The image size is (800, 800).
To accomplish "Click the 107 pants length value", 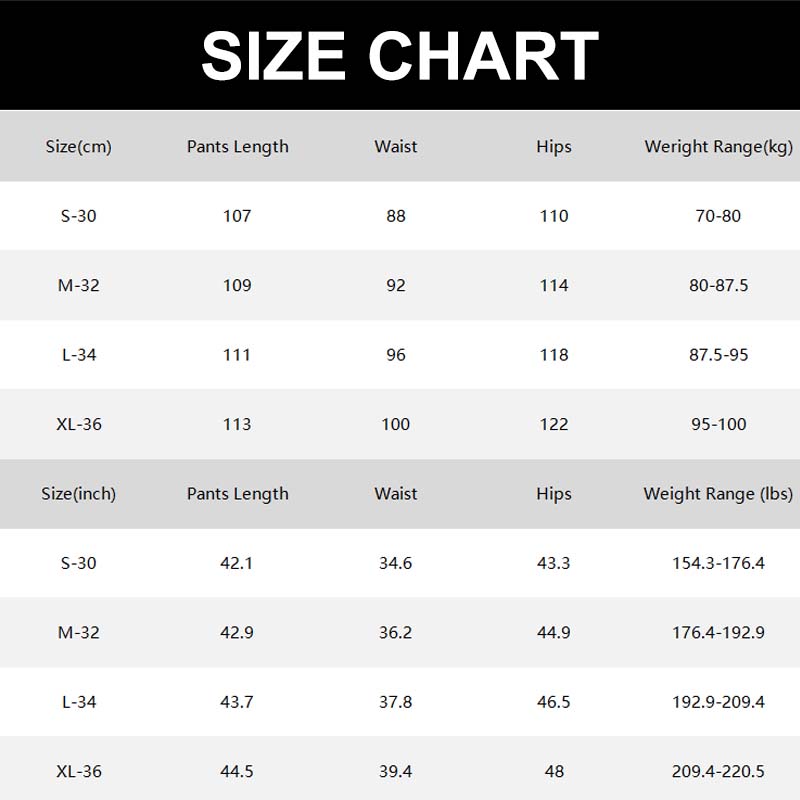I will pos(237,216).
